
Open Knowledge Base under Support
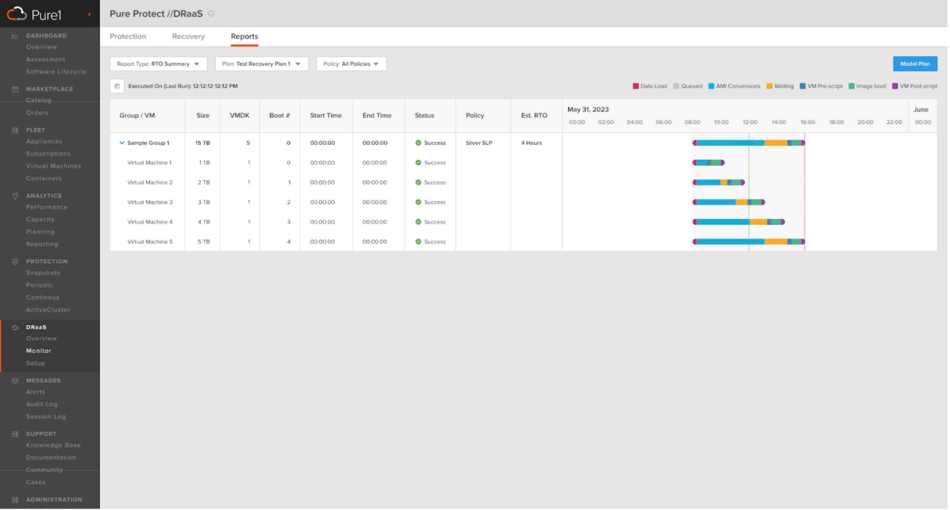(53, 445)
